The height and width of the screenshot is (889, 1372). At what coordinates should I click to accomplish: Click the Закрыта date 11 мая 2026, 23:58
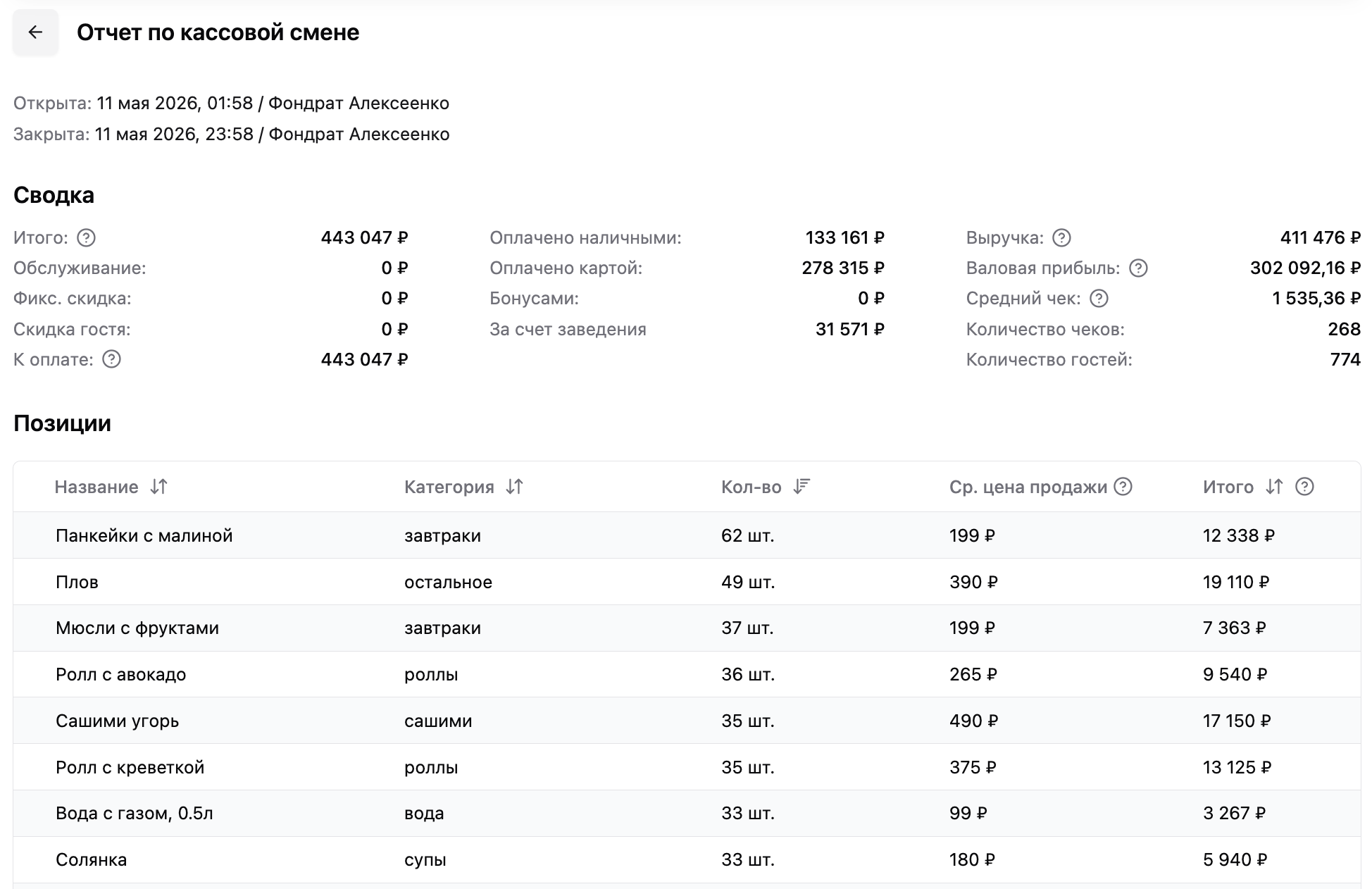click(x=174, y=135)
